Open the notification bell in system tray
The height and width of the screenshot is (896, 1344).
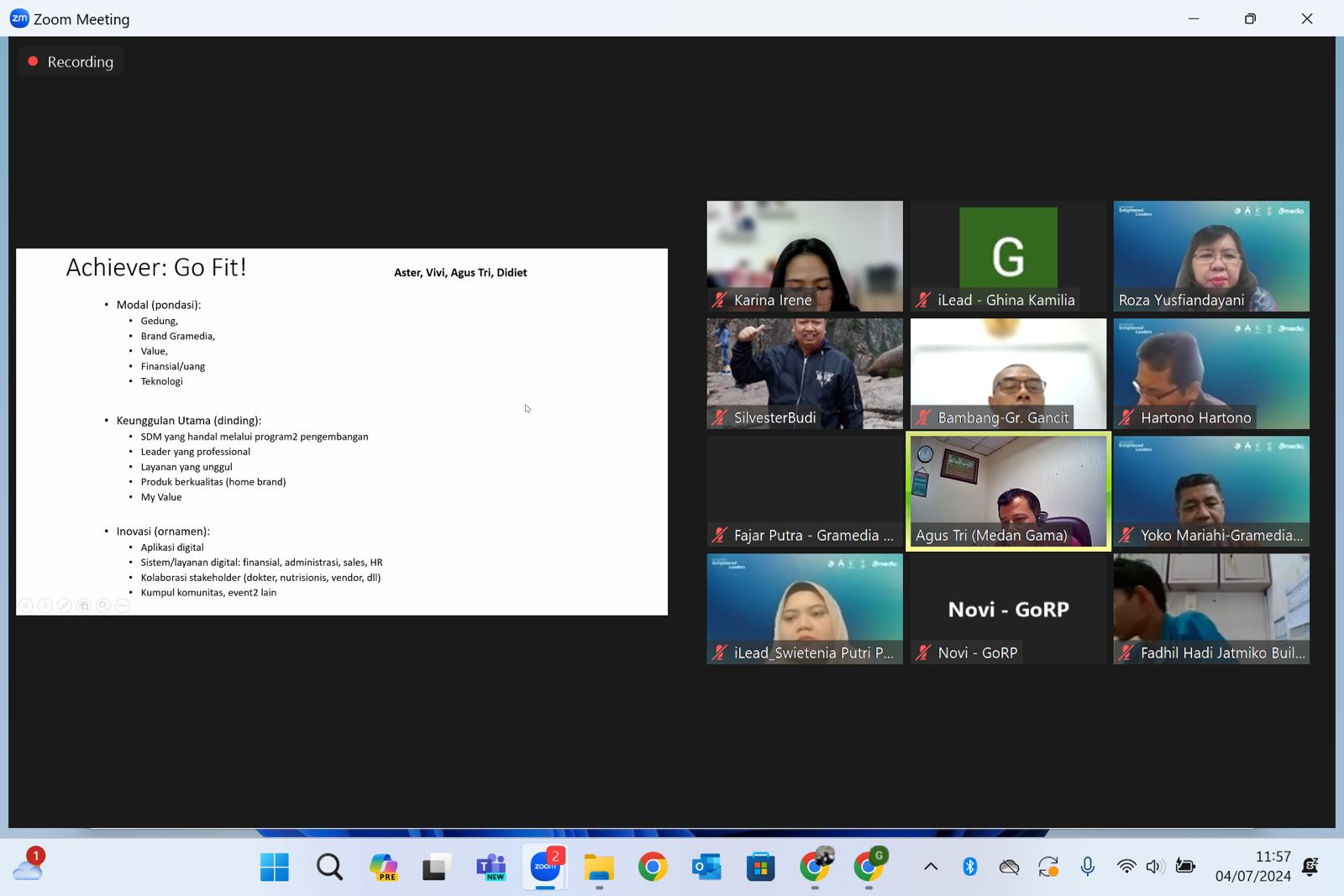click(x=1310, y=867)
